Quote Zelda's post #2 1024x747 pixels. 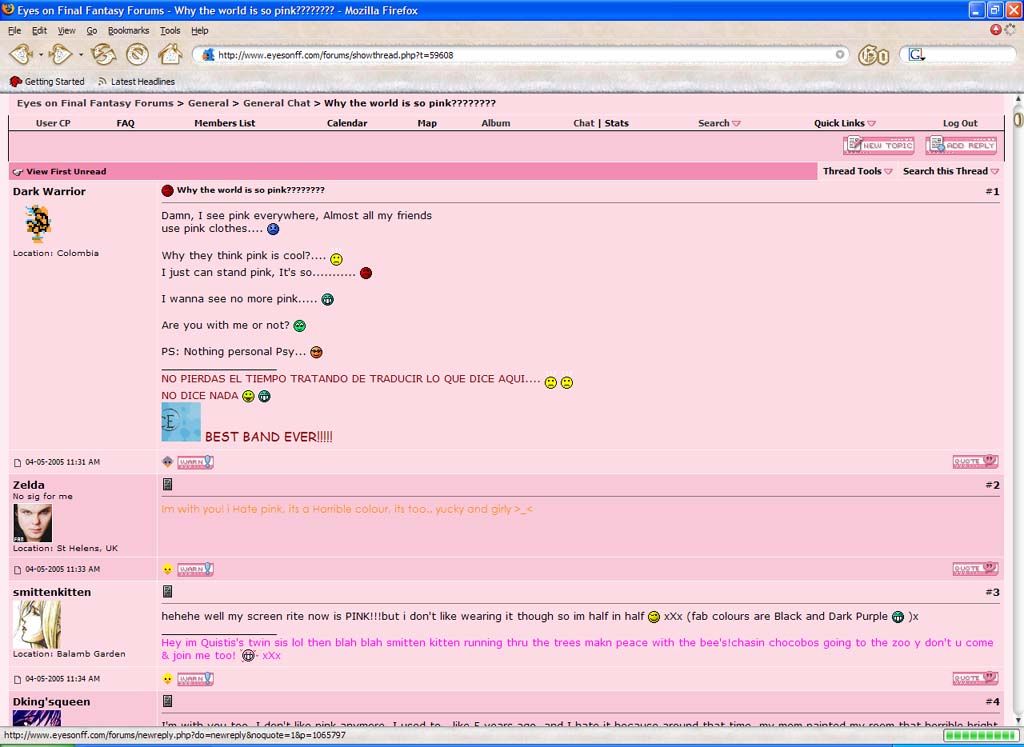(975, 569)
